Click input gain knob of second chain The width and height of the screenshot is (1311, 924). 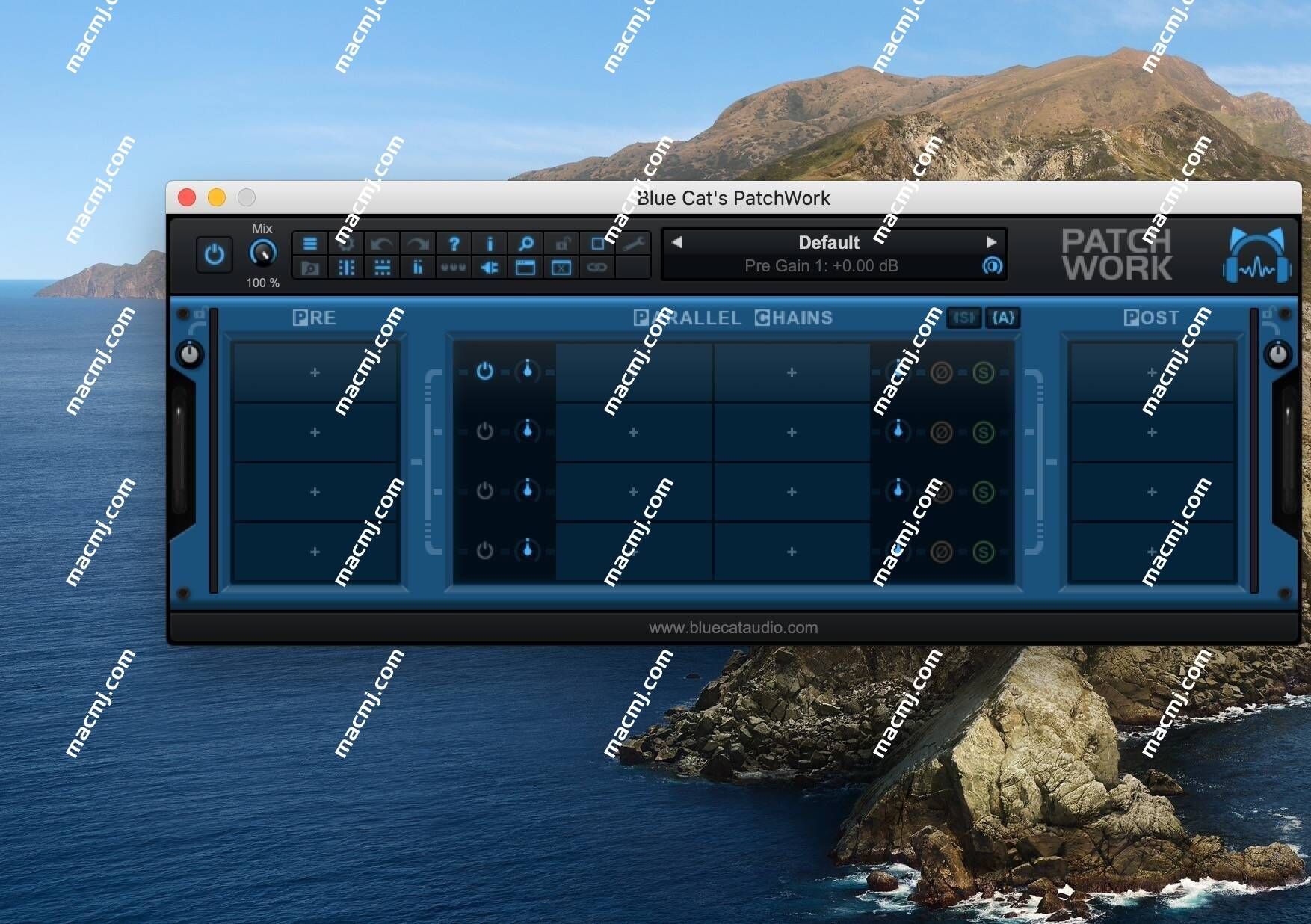(x=528, y=430)
